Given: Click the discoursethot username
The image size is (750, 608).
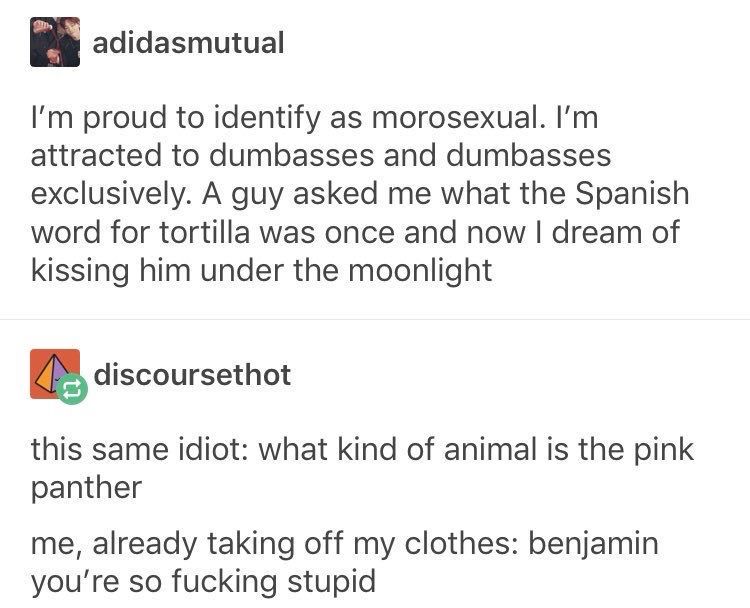Looking at the screenshot, I should point(192,375).
